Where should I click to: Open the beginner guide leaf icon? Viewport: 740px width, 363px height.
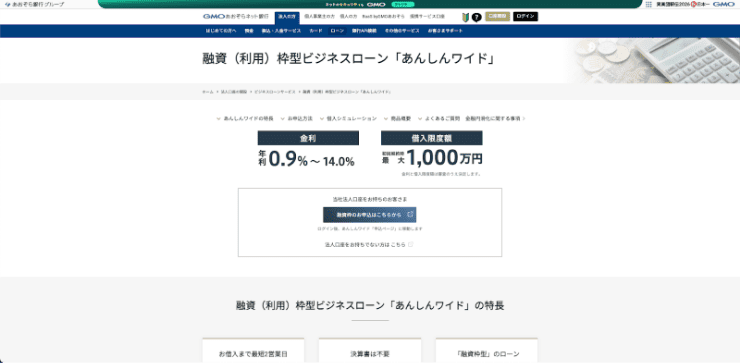tap(466, 17)
